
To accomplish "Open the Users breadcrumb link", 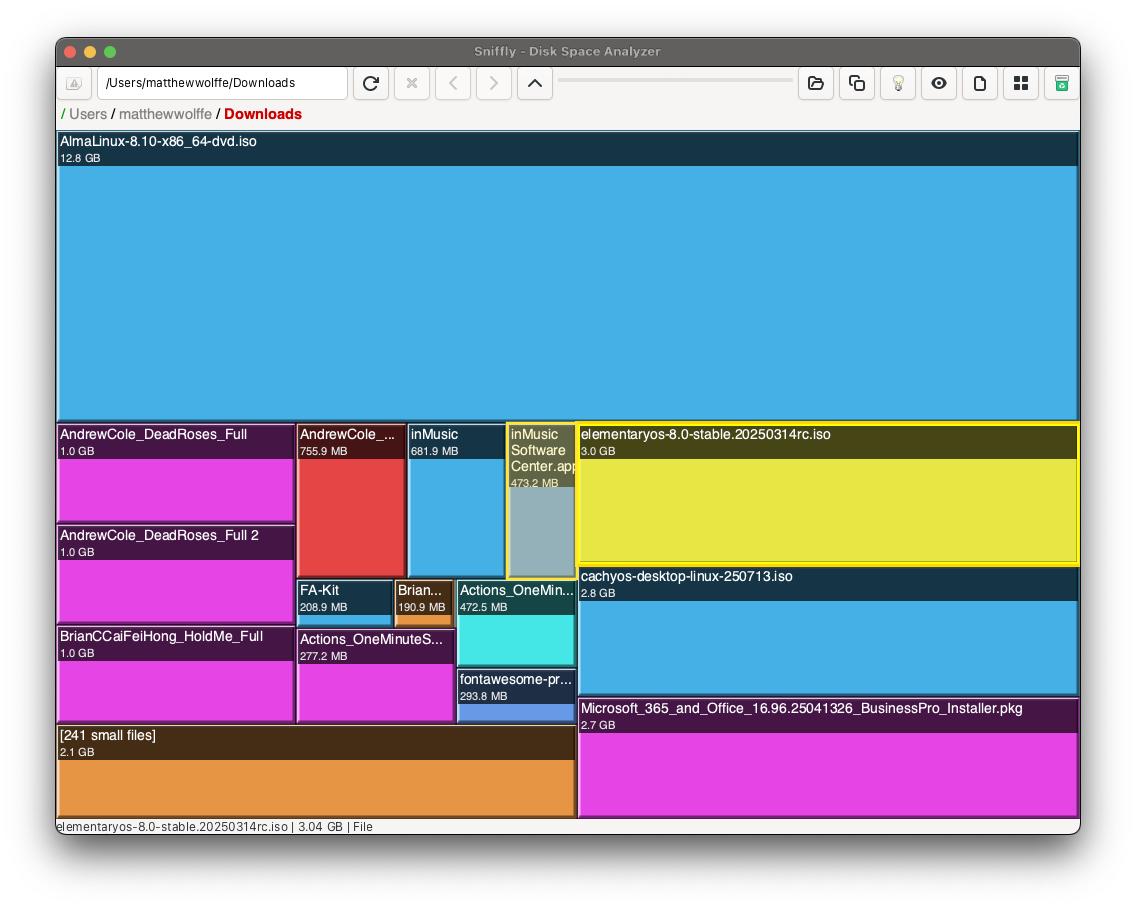I will [88, 114].
